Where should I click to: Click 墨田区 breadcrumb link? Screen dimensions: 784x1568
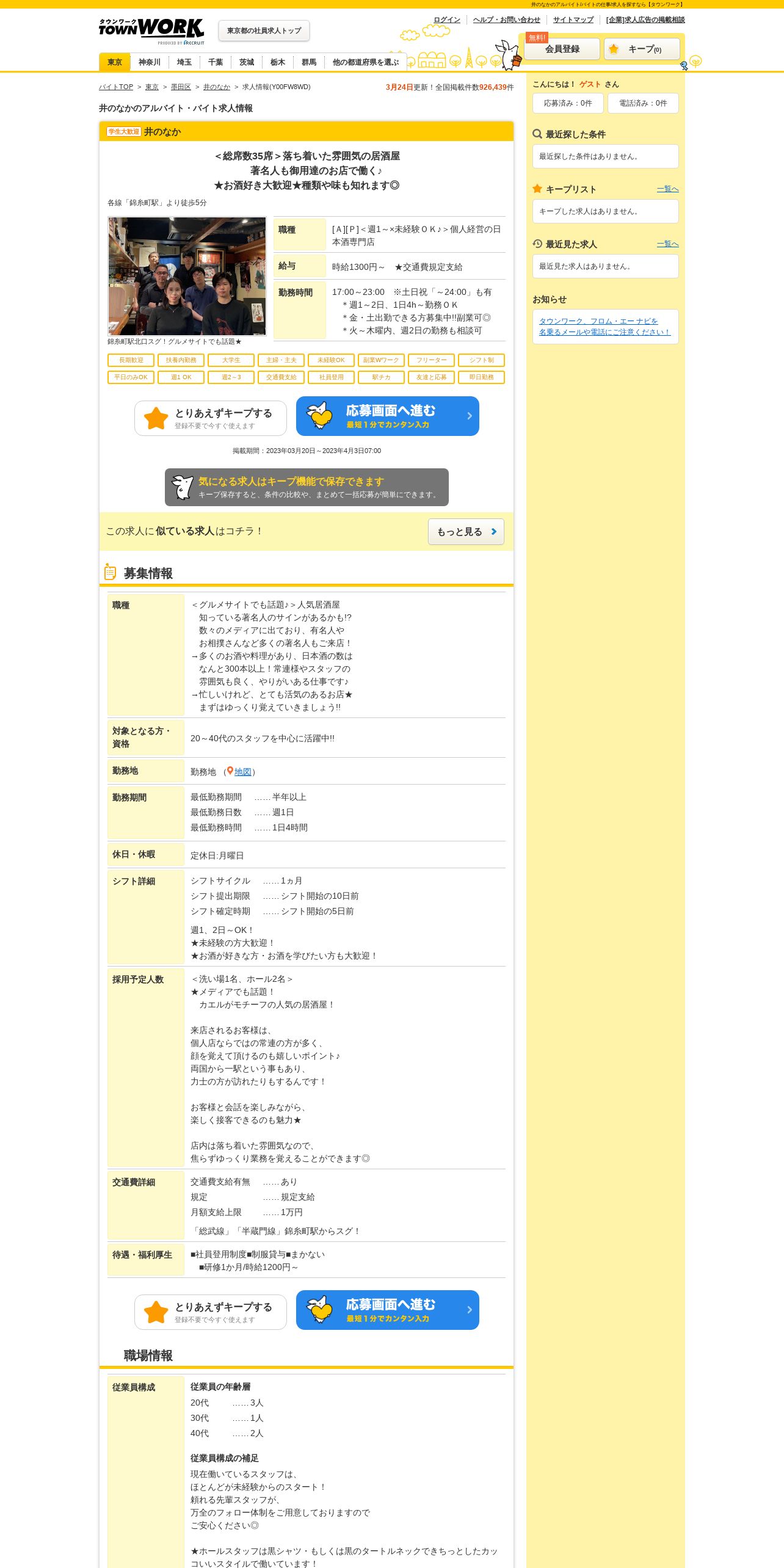[x=181, y=87]
